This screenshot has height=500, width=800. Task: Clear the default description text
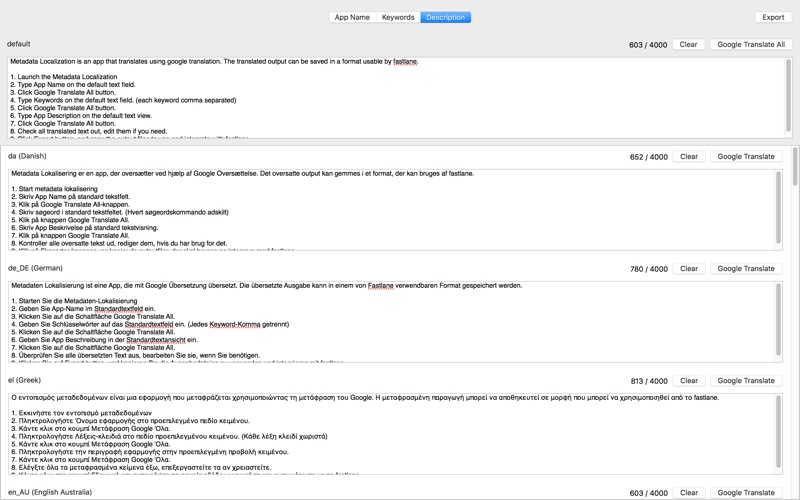pos(688,44)
